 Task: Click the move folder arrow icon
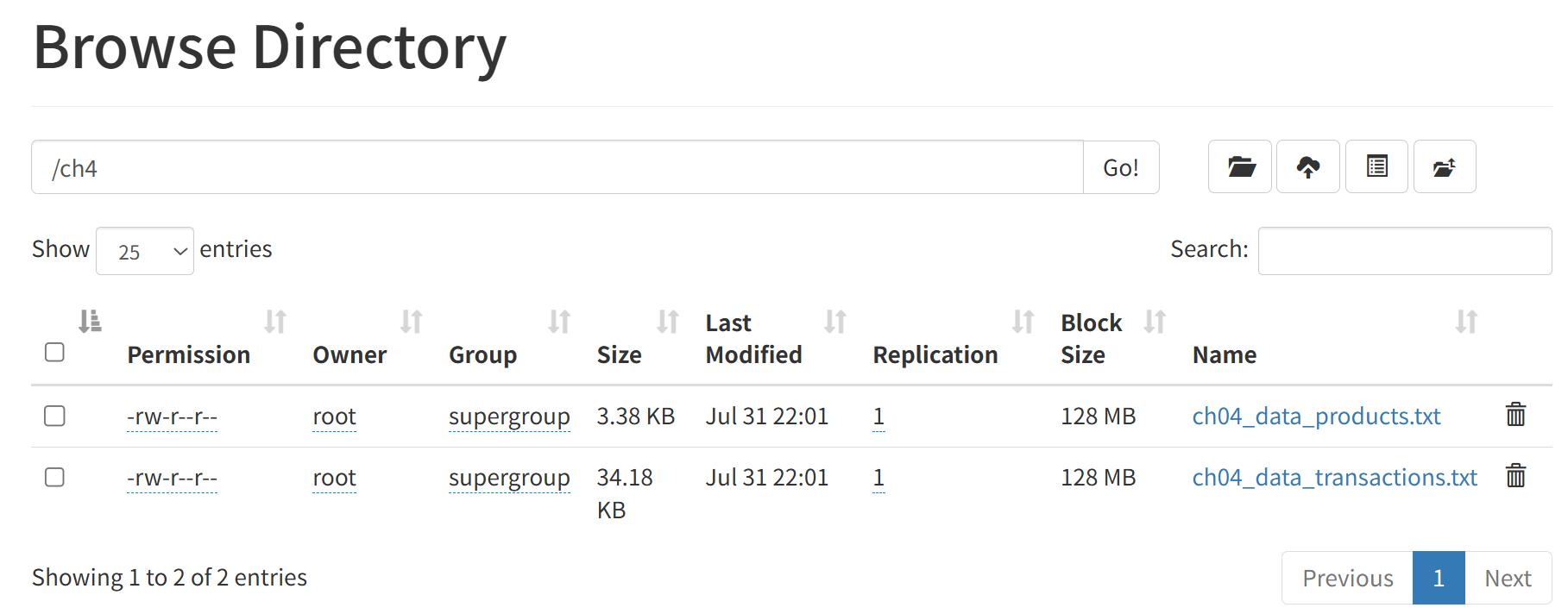coord(1445,166)
